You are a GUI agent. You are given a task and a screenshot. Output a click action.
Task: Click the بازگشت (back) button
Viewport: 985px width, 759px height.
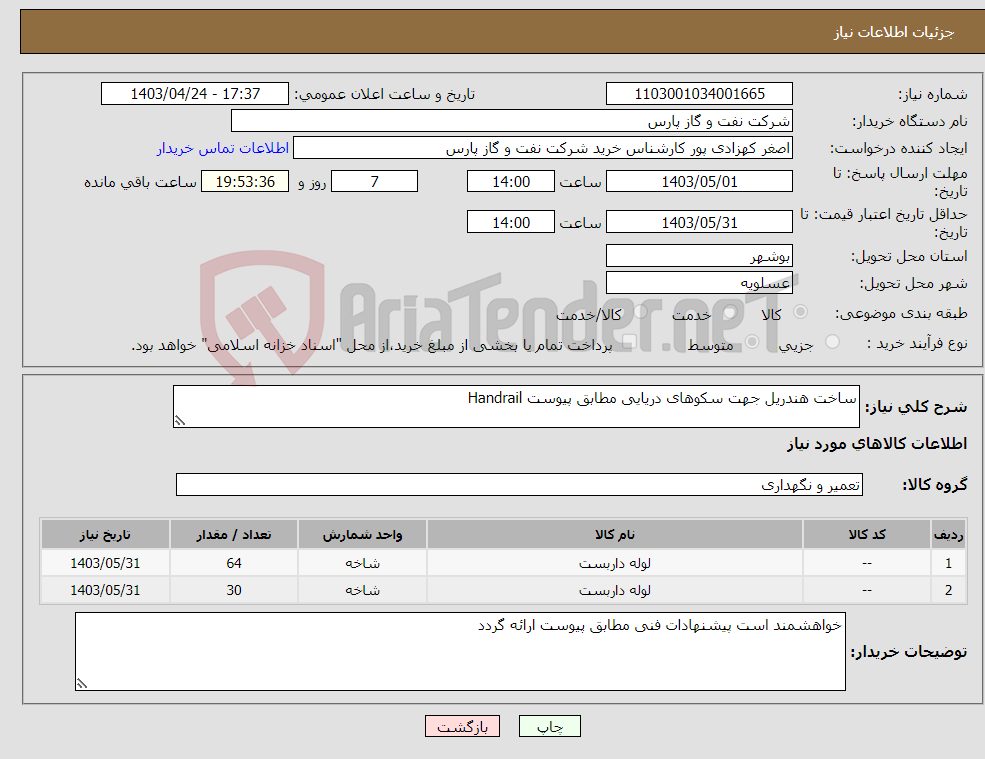coord(462,726)
